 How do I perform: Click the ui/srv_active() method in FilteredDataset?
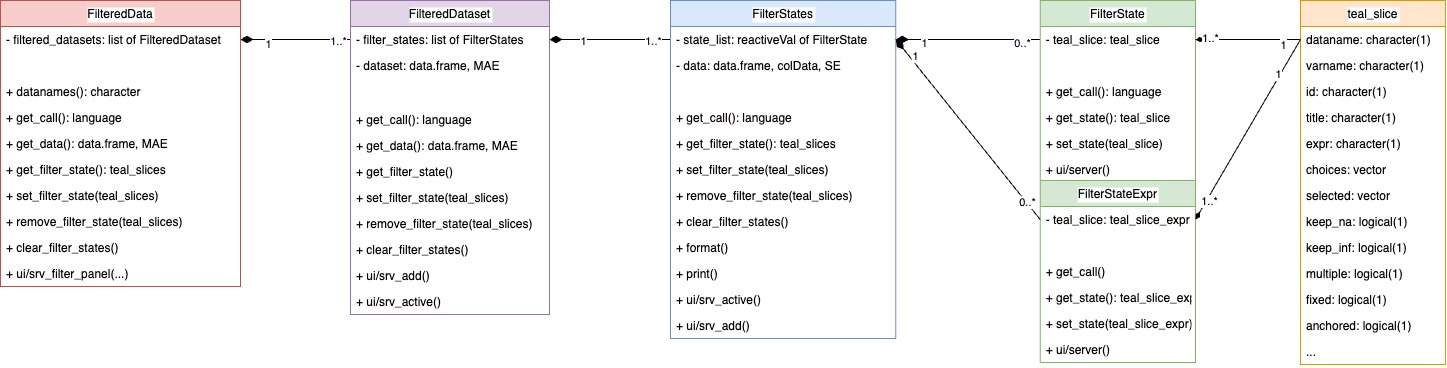click(398, 301)
